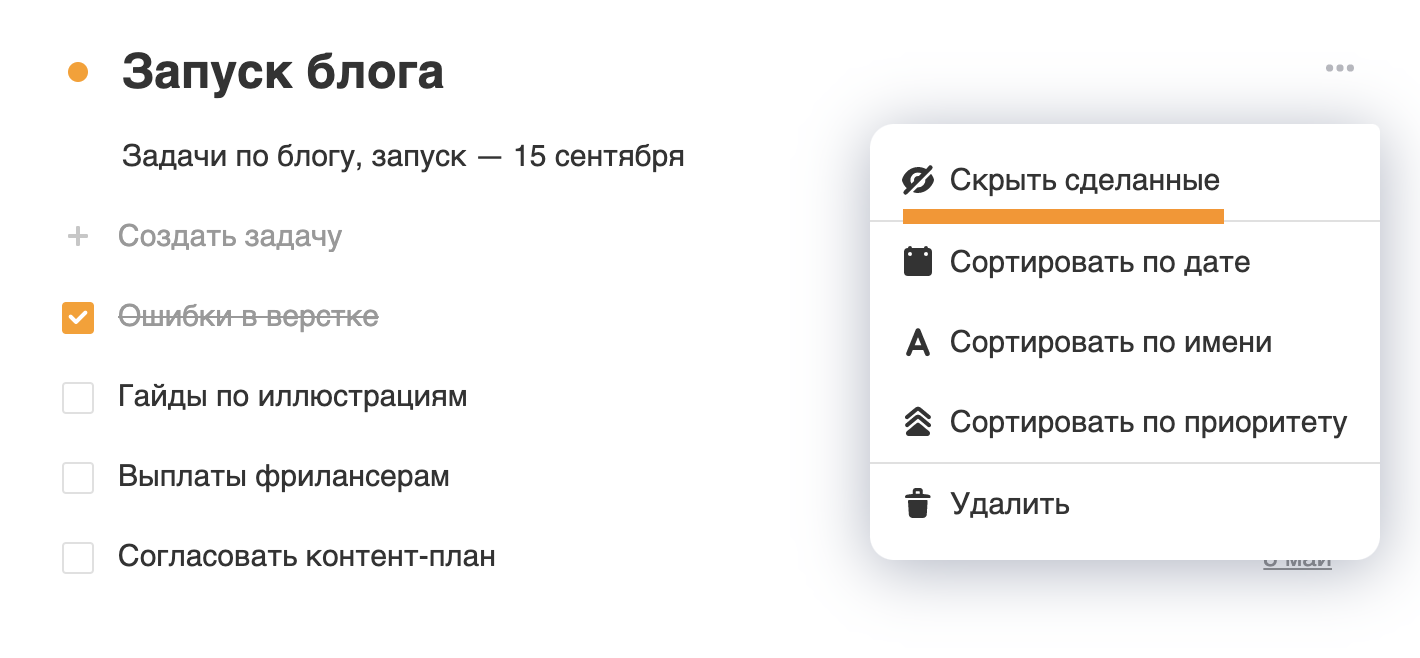Click the orange project color dot
Screen dimensions: 1420x658
click(x=78, y=72)
